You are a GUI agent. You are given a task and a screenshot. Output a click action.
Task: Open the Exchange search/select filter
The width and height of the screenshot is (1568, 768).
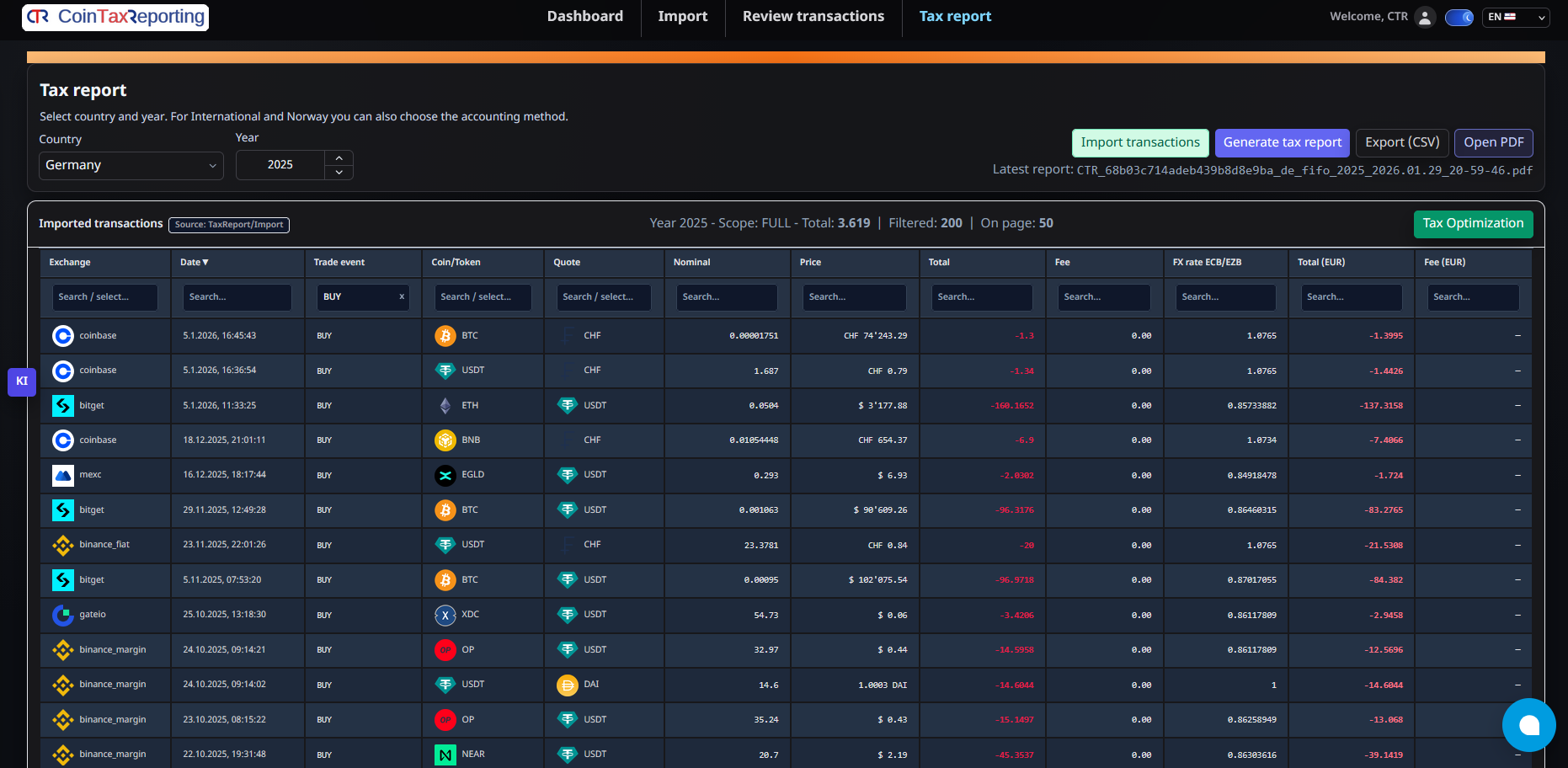(x=104, y=297)
